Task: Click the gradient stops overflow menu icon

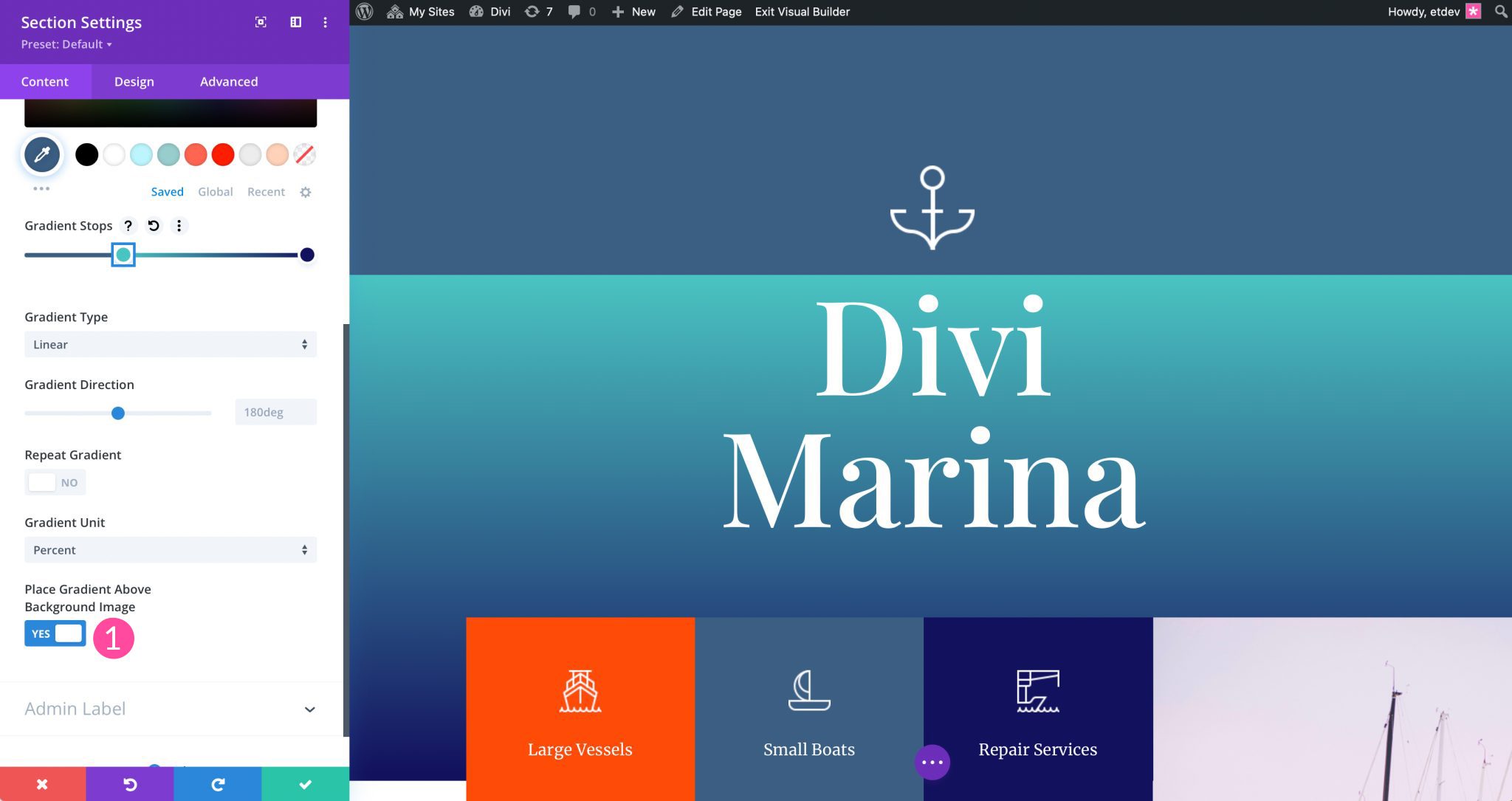Action: click(x=178, y=225)
